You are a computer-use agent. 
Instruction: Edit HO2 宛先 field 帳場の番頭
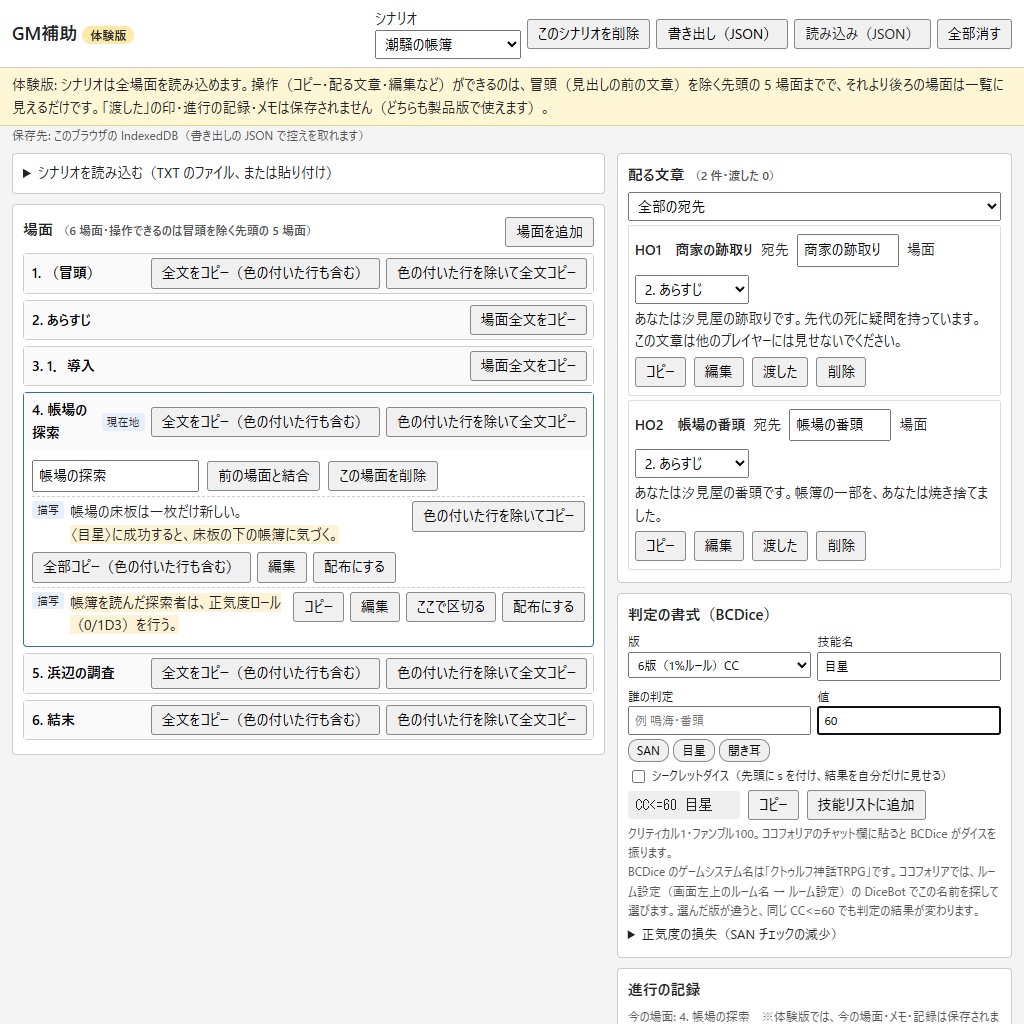point(840,425)
